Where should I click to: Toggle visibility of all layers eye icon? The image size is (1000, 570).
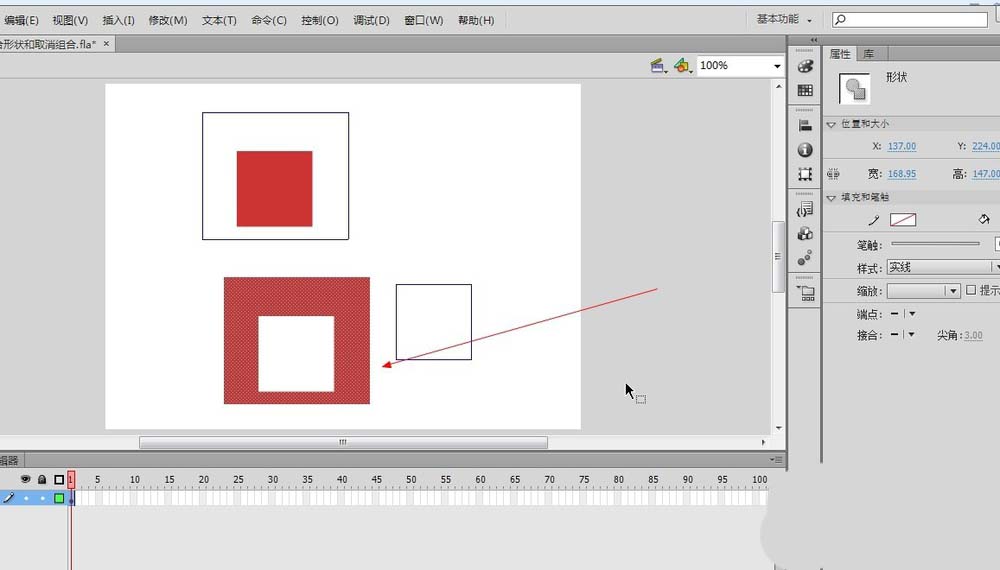pos(25,479)
